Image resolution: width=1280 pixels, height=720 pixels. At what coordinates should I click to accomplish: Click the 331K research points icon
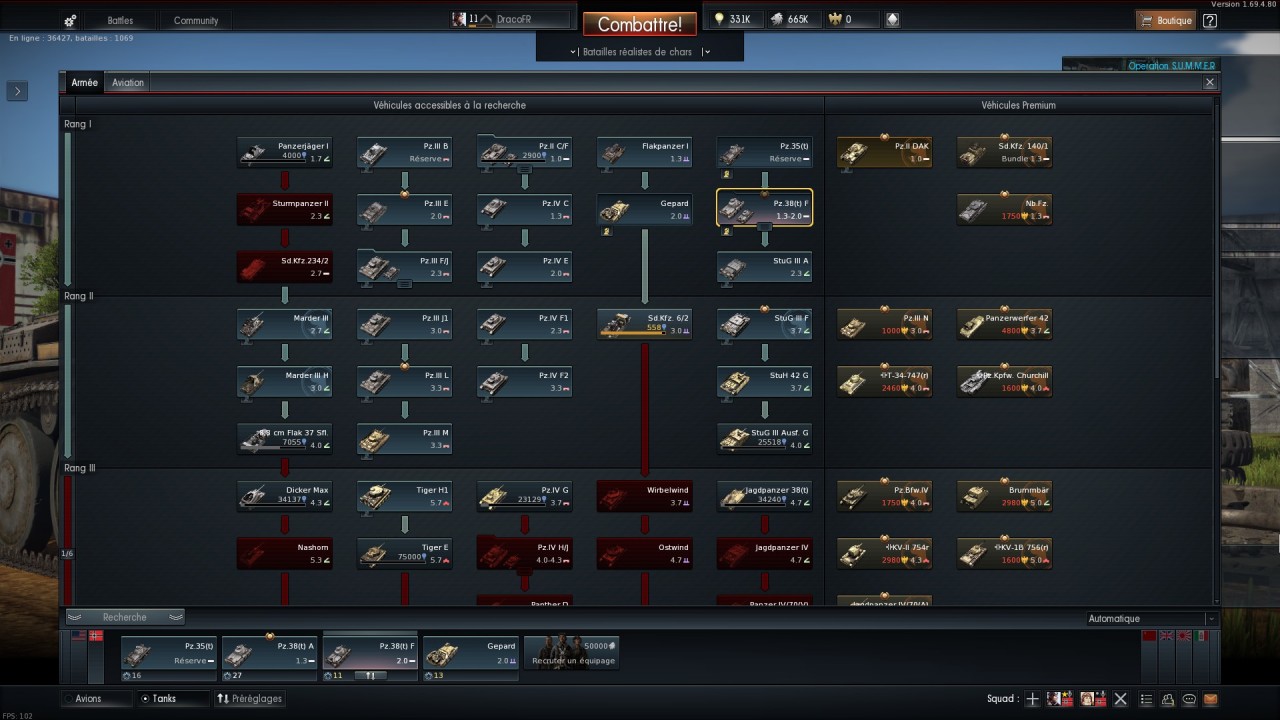pyautogui.click(x=718, y=19)
